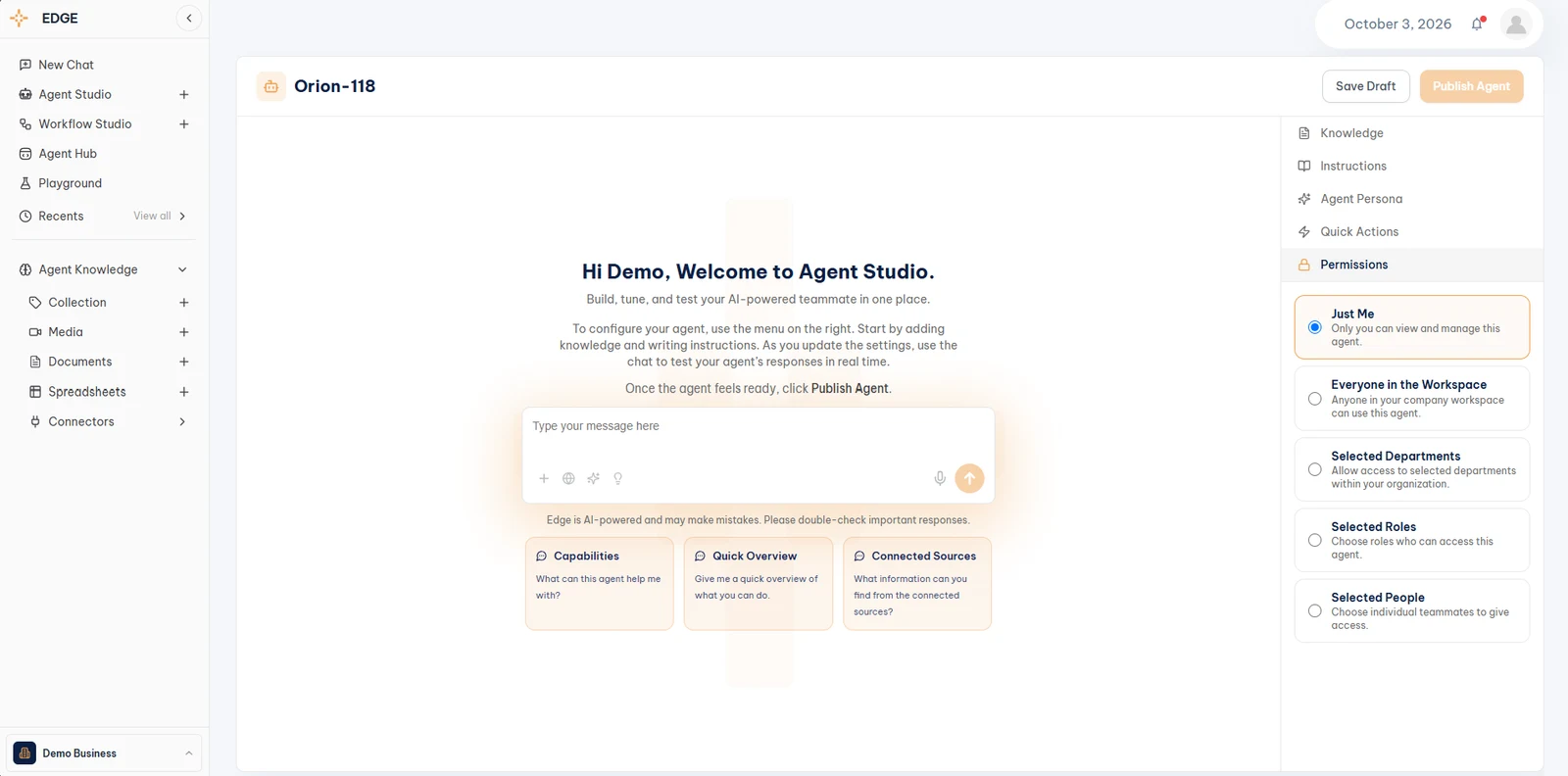Click the Connected Sources suggestion card

pos(917,584)
